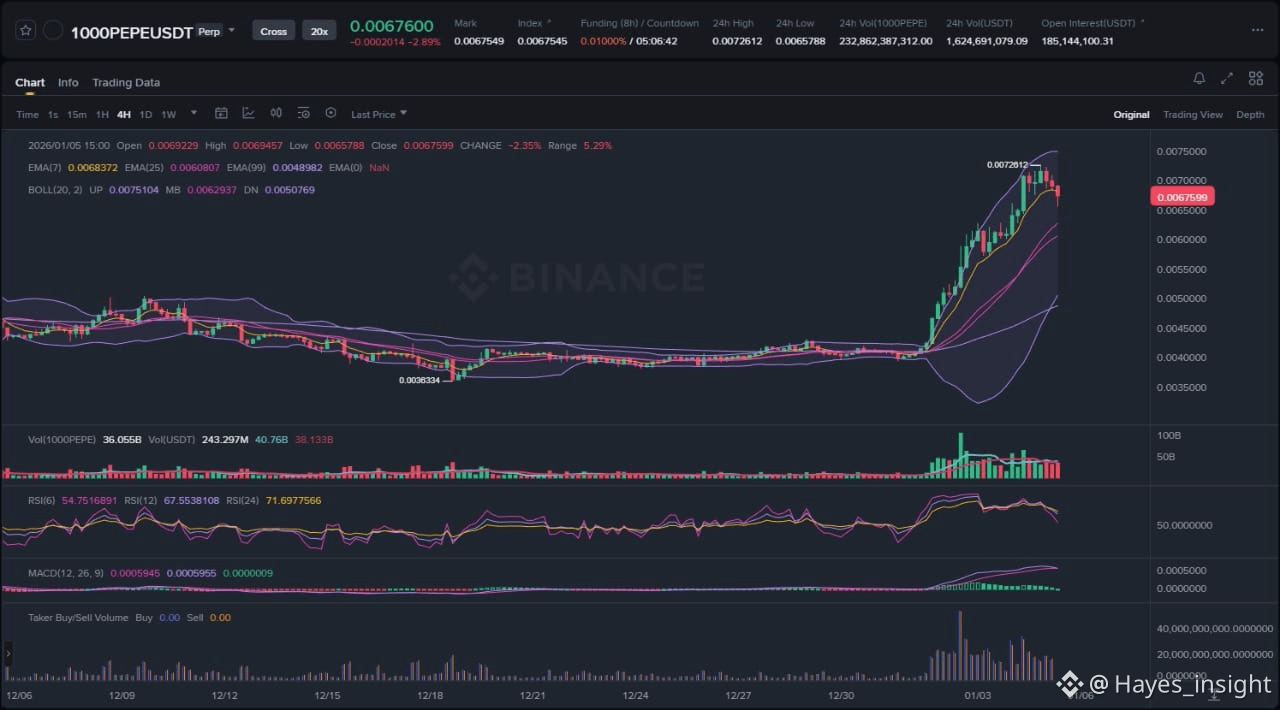Open technical indicators line-chart icon
The width and height of the screenshot is (1280, 710).
(x=248, y=114)
